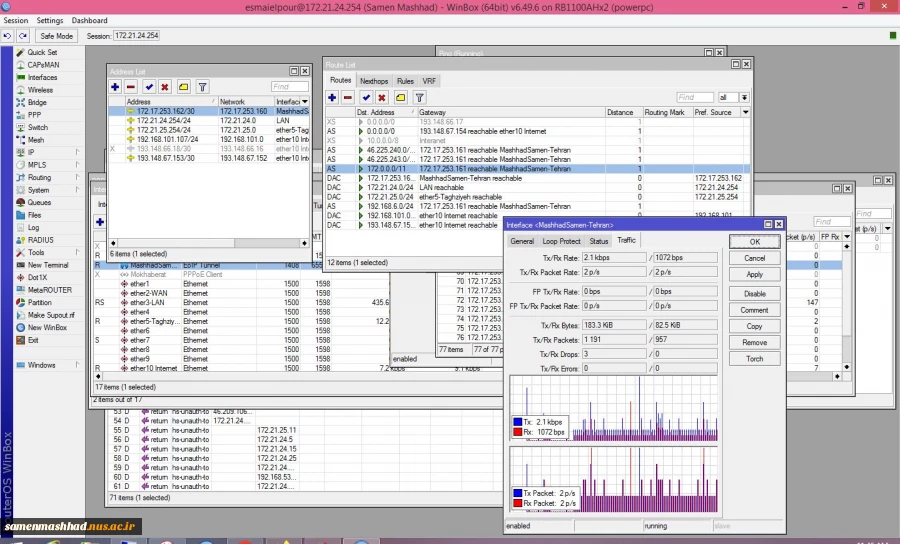Screen dimensions: 900x544
Task: Open Route List column selector dropdown
Action: point(746,112)
